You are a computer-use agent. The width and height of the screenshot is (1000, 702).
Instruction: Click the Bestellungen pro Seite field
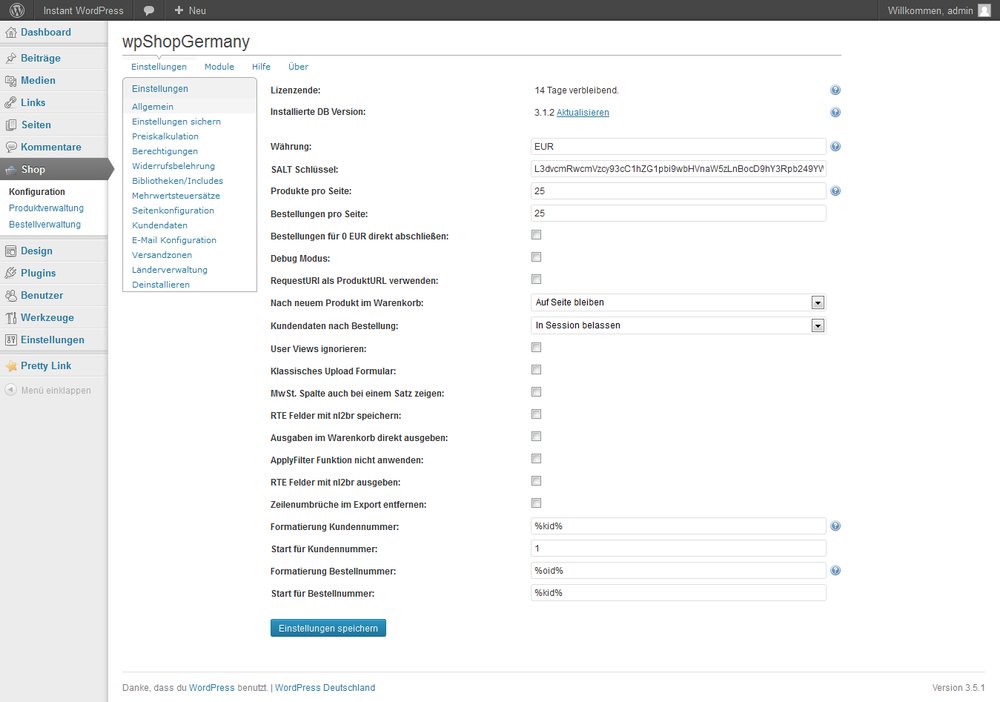(679, 213)
